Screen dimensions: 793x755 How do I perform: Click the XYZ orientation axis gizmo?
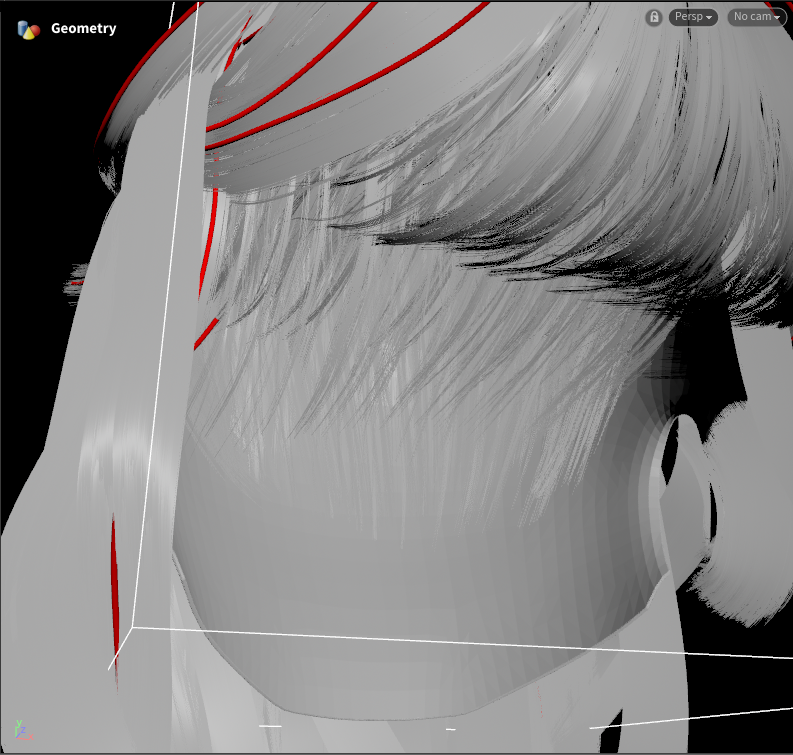tap(23, 730)
